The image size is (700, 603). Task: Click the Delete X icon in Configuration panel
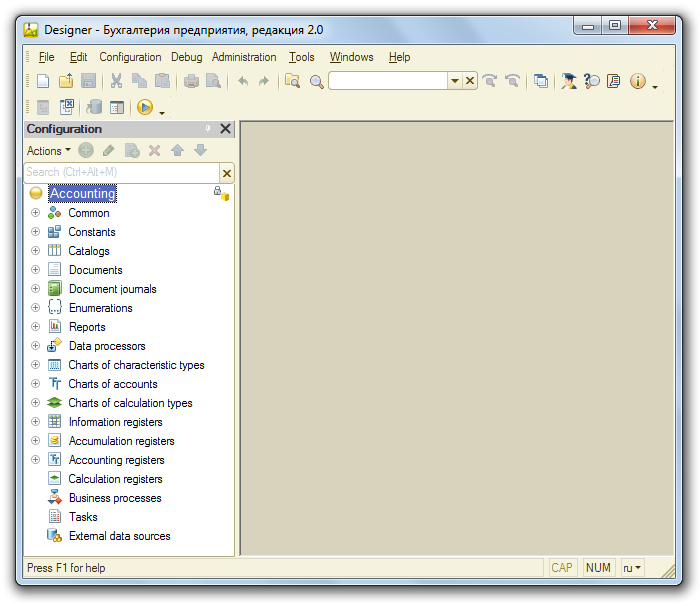coord(154,150)
